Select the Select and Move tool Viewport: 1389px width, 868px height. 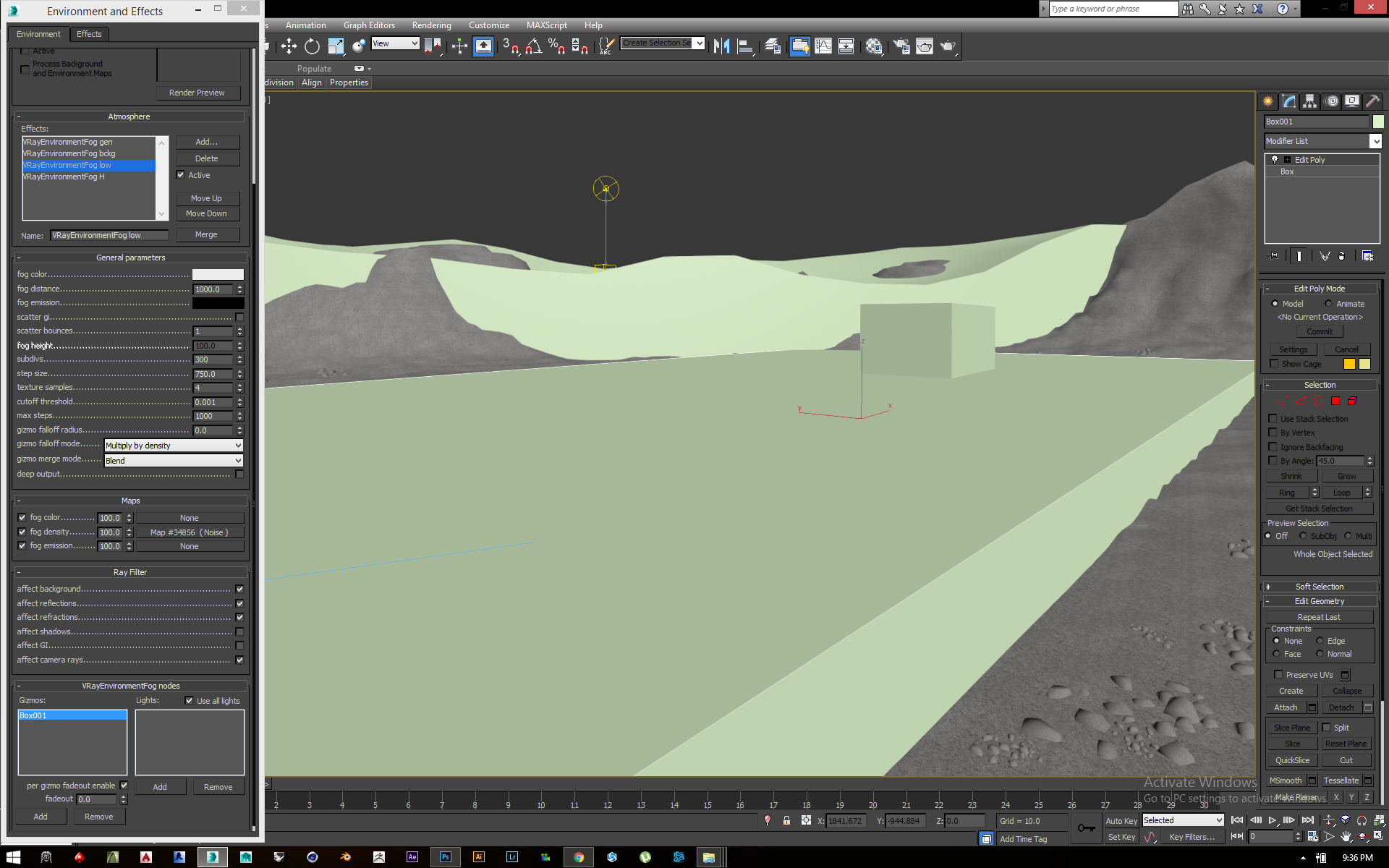pyautogui.click(x=289, y=46)
